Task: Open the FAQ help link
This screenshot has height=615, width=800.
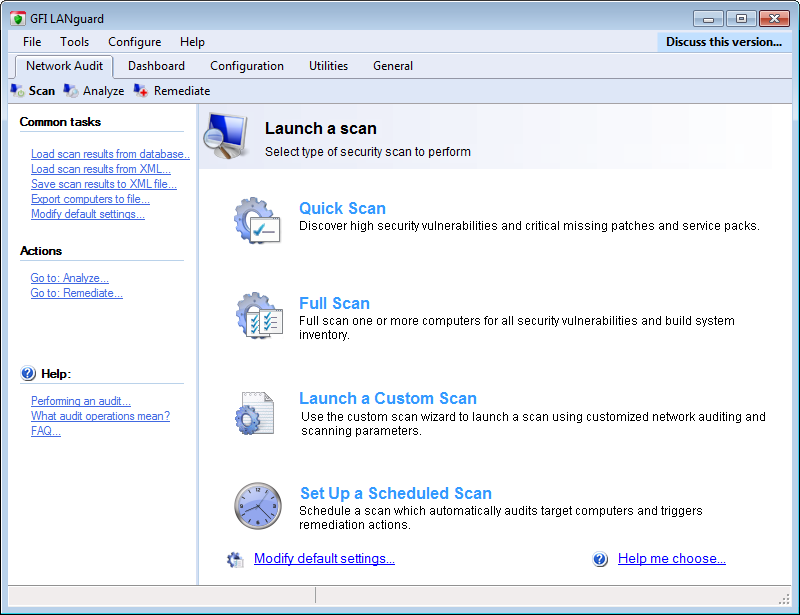Action: [x=46, y=431]
